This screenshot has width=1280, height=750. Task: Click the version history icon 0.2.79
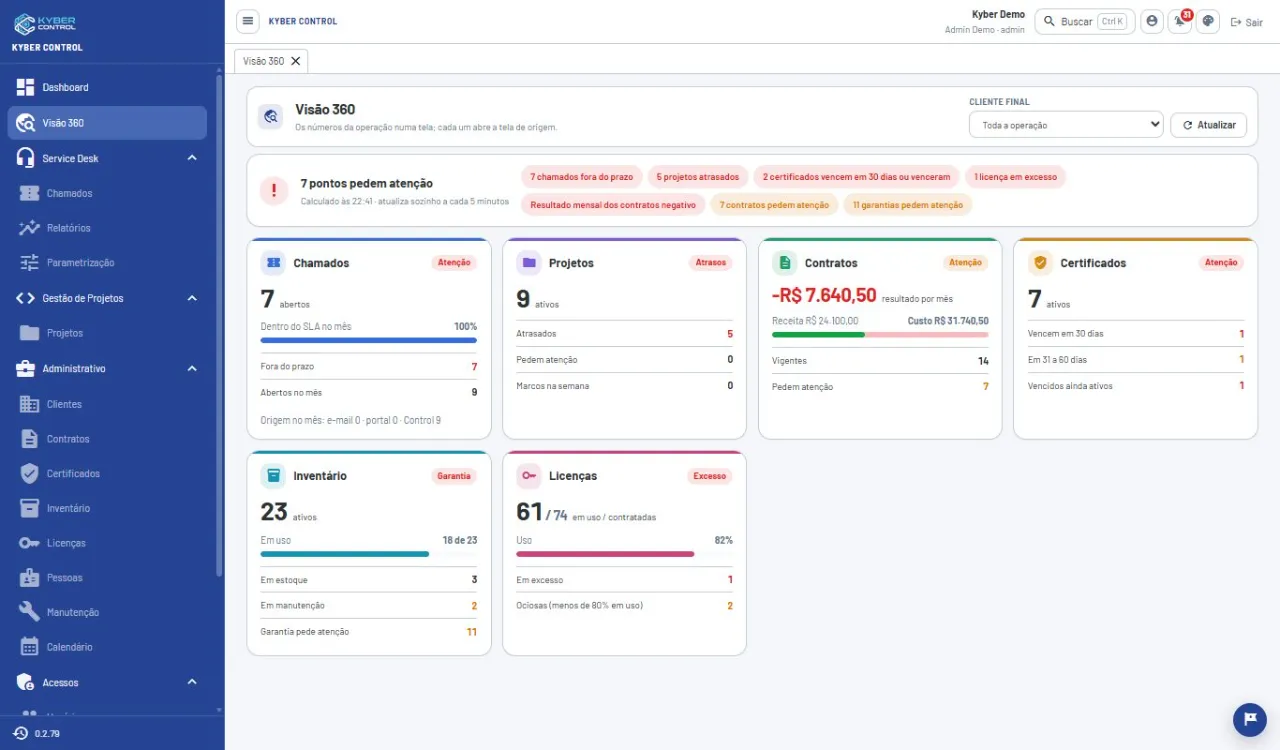(x=20, y=733)
